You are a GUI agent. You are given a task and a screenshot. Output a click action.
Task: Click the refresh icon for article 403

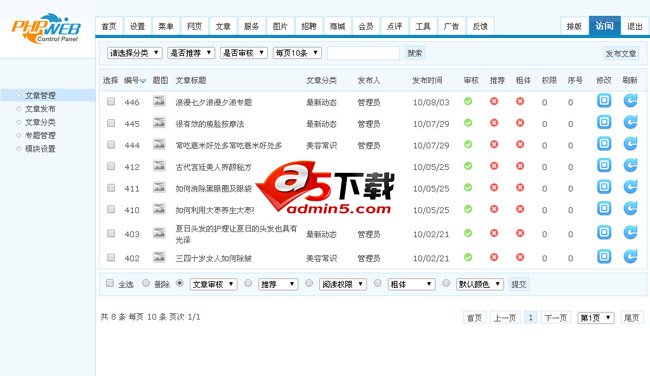[630, 233]
